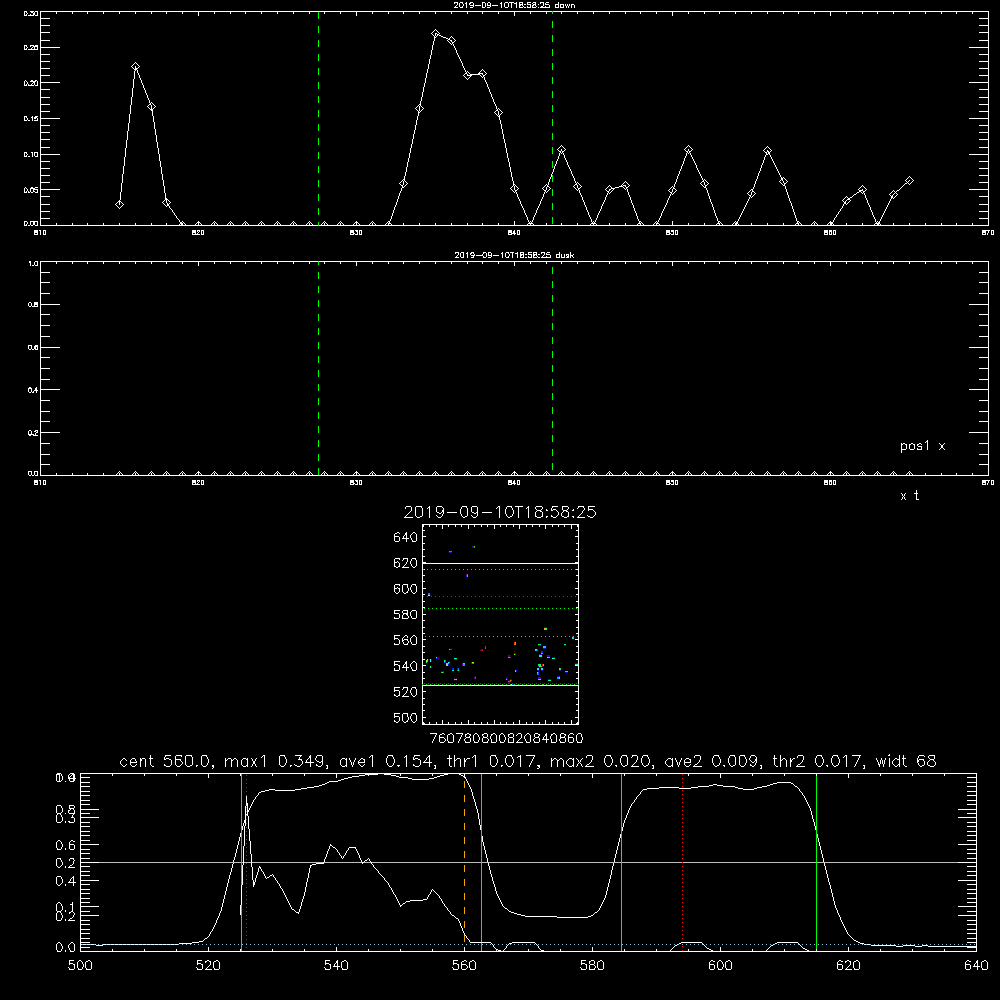
Task: Click the right green dashed line in dawn plot
Action: coord(552,119)
